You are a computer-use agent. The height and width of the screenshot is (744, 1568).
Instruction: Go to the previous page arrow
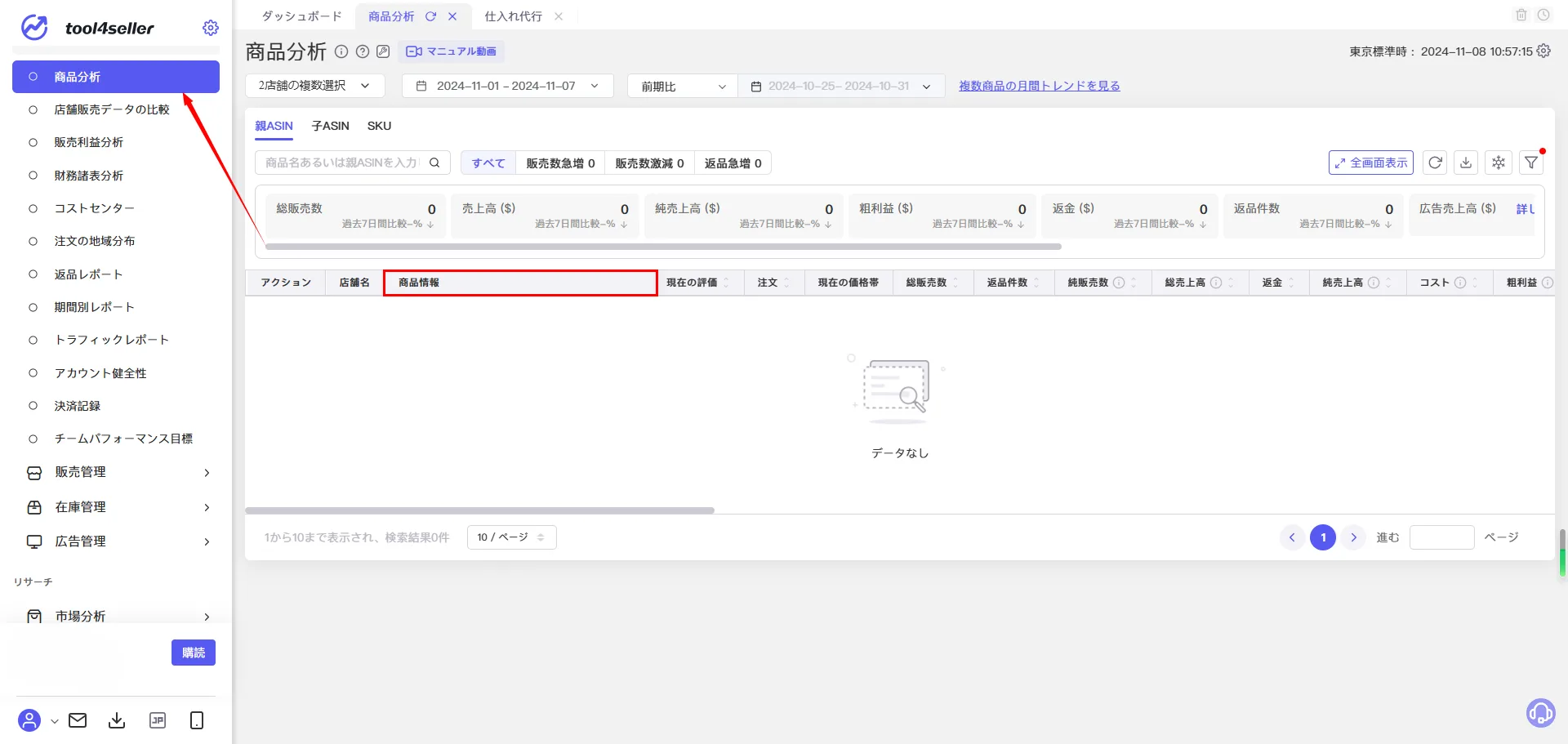pos(1292,537)
